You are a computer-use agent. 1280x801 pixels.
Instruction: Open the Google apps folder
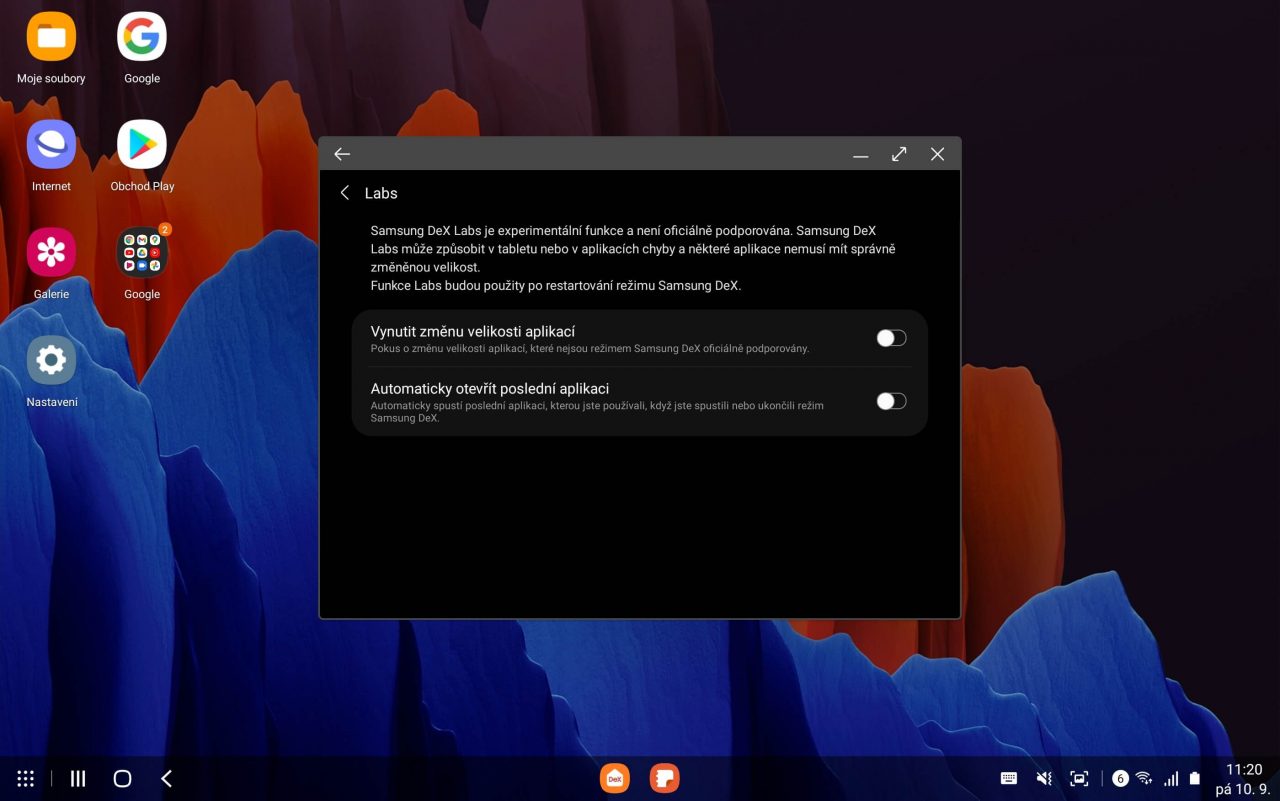pyautogui.click(x=142, y=252)
